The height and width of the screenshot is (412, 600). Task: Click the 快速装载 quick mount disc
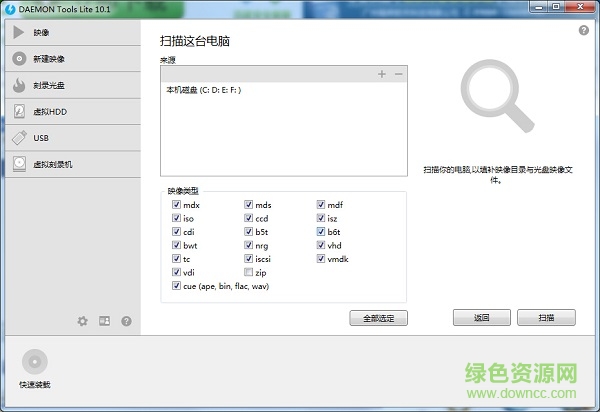(34, 362)
